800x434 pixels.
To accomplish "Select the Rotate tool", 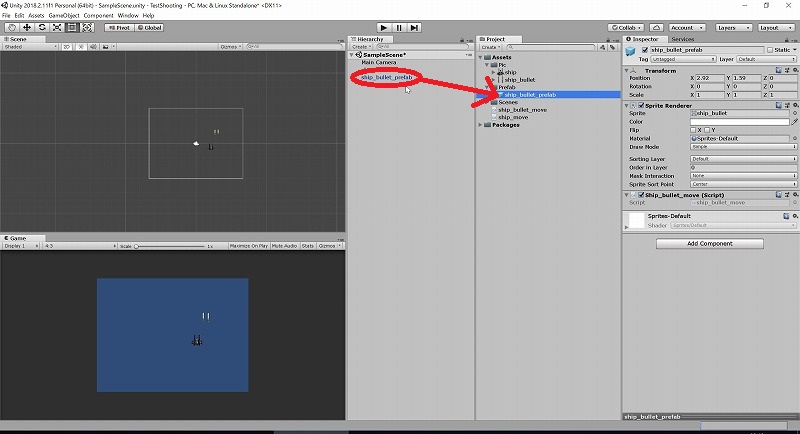I will (42, 28).
